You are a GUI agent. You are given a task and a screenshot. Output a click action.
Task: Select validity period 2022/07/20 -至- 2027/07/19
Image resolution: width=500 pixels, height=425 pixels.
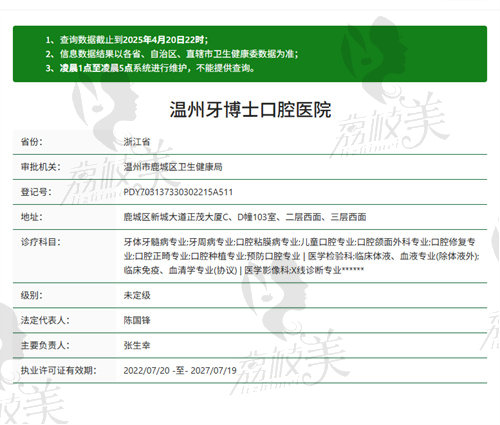(x=180, y=370)
